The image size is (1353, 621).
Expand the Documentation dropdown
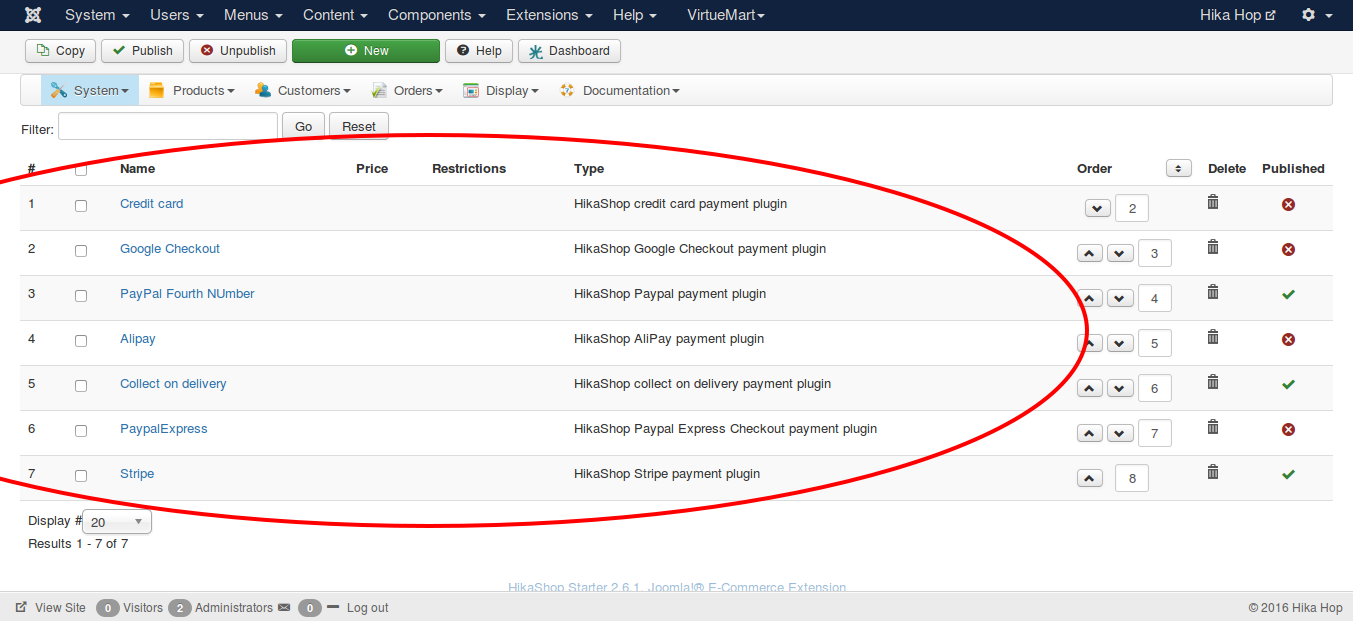(x=620, y=90)
